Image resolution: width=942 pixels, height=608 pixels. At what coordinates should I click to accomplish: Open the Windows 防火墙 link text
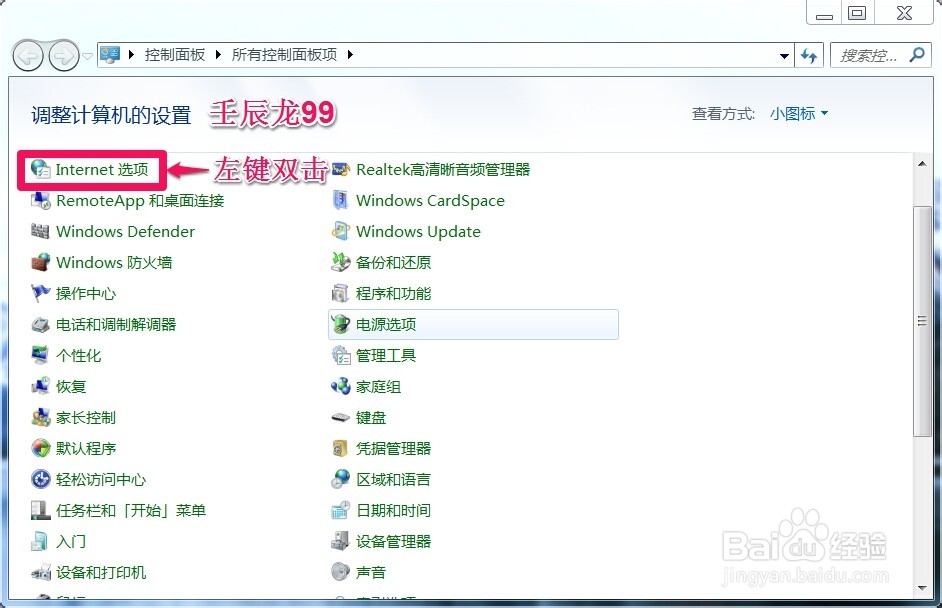114,263
